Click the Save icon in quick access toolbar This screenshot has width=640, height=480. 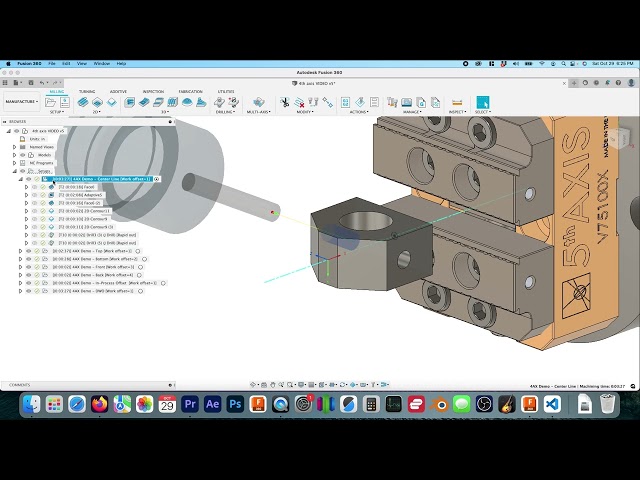(31, 83)
